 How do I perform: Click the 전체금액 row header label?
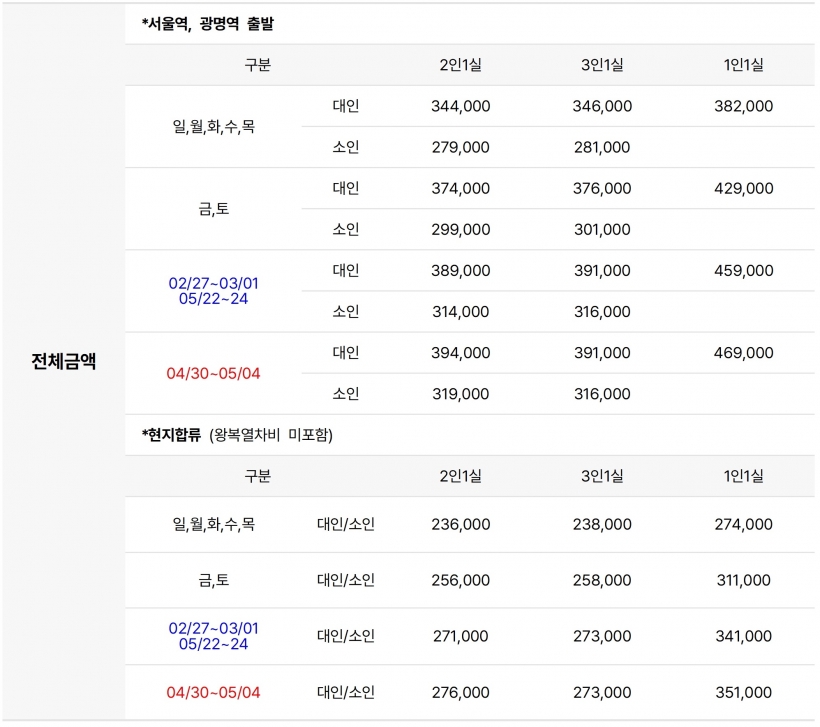(x=63, y=361)
